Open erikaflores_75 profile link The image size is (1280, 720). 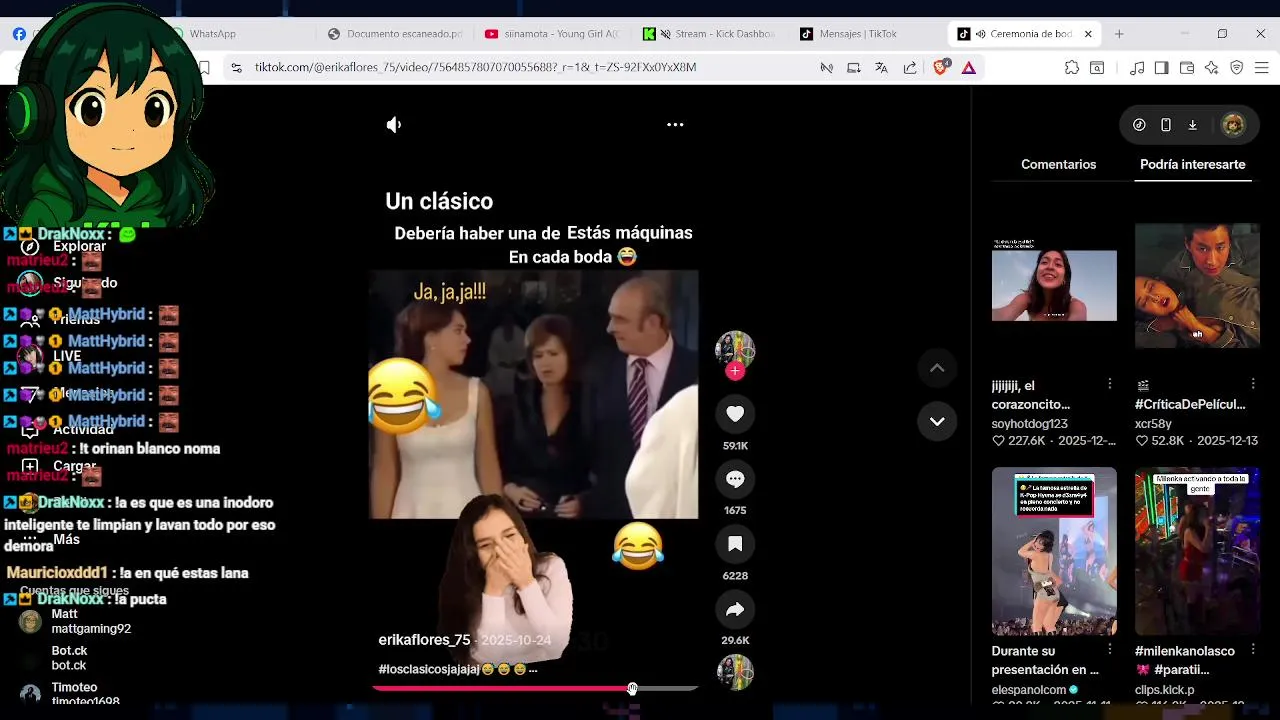[424, 640]
